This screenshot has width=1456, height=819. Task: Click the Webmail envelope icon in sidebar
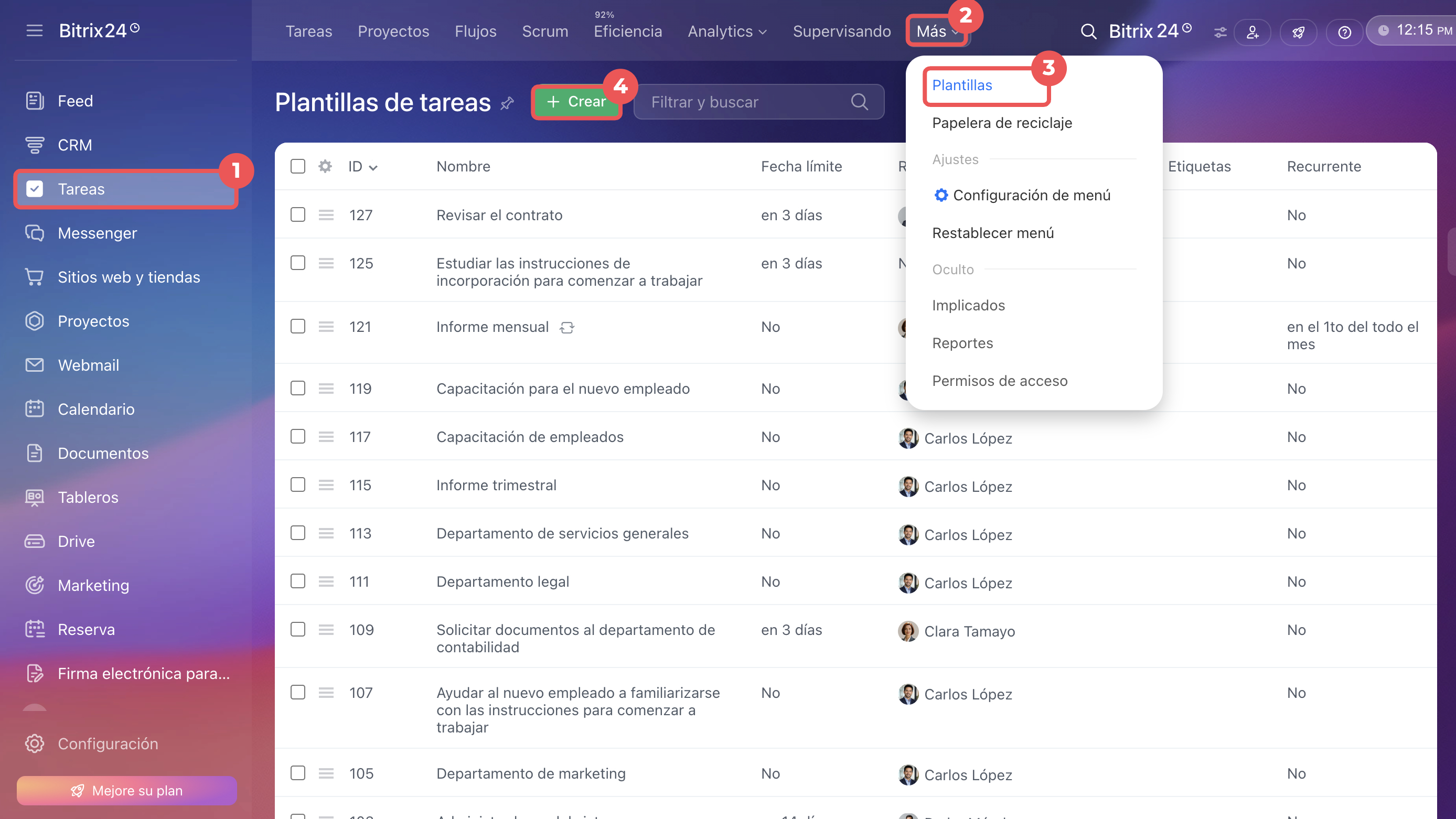(x=35, y=365)
